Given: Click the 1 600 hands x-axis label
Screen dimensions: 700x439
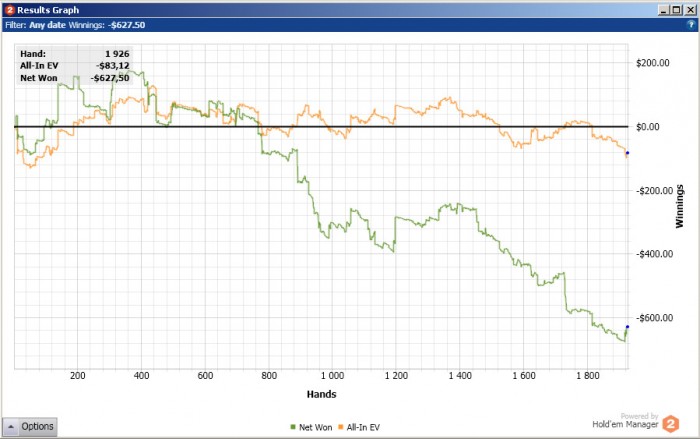Looking at the screenshot, I should (x=524, y=376).
